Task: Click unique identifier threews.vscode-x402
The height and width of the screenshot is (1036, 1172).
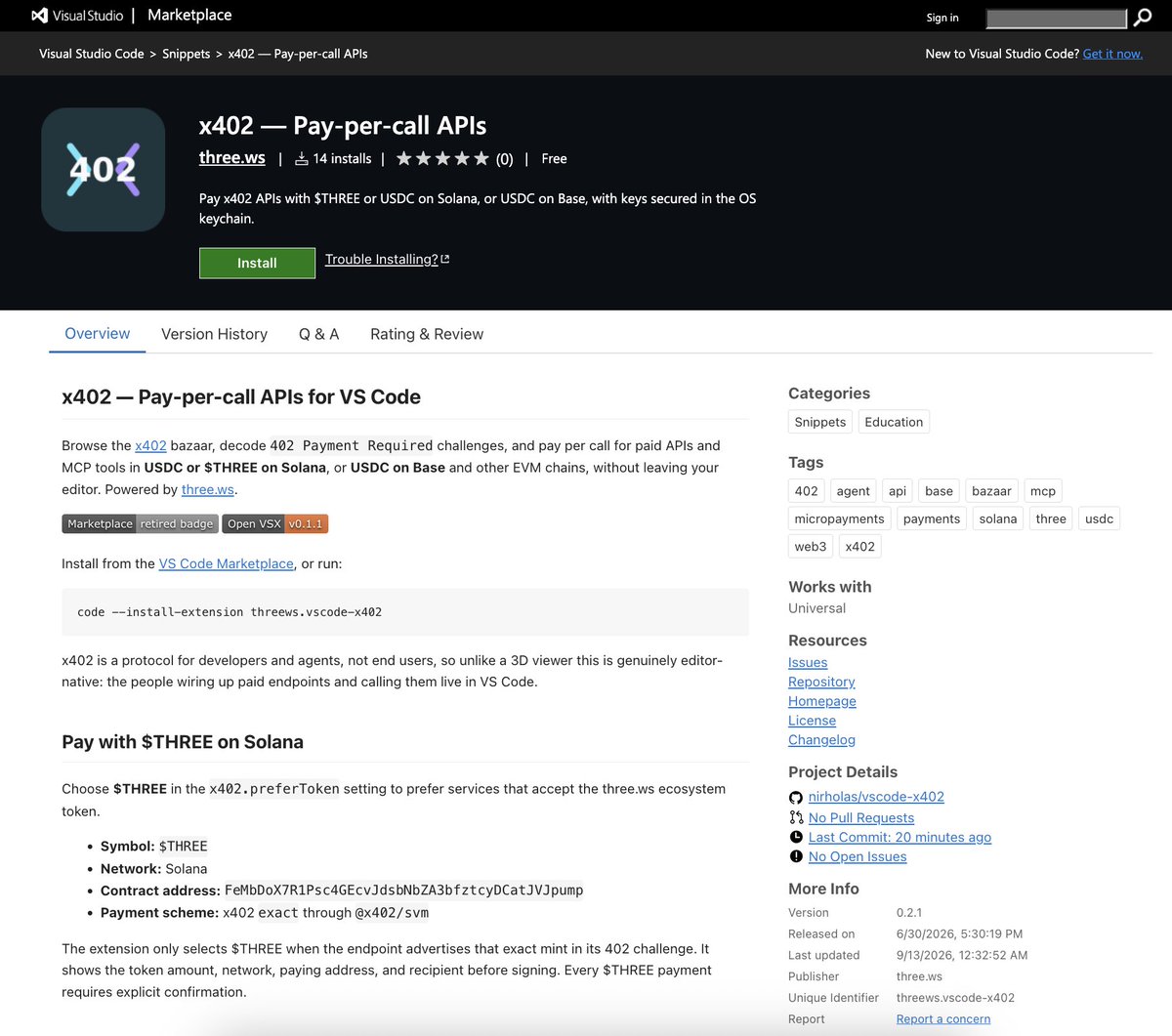Action: point(955,998)
